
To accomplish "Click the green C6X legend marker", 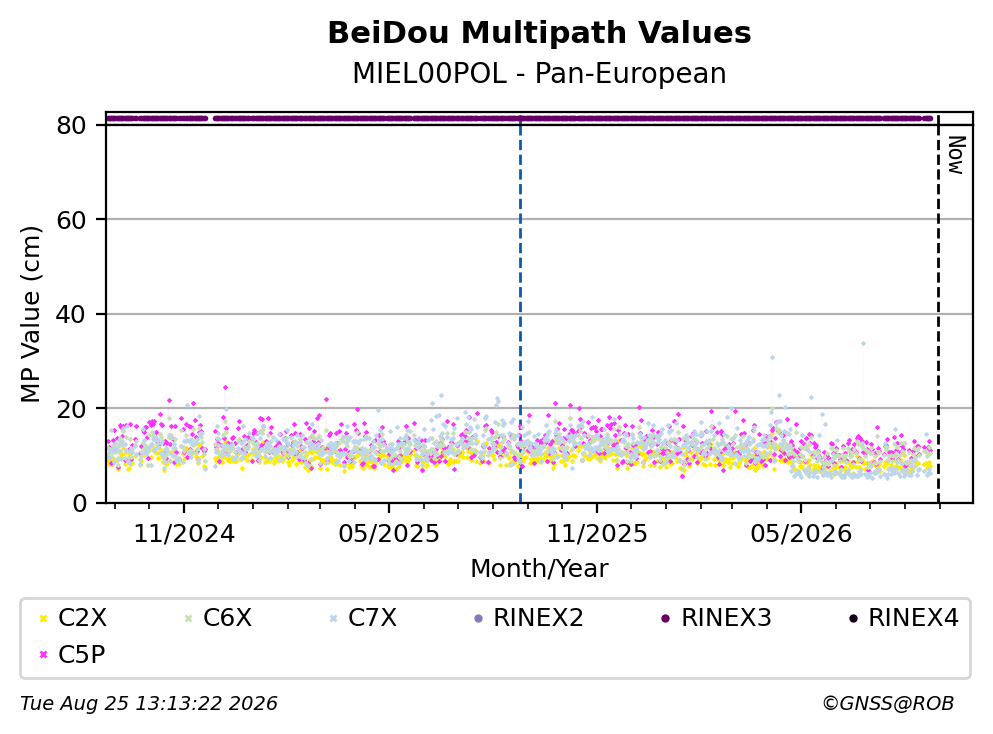I will 188,618.
